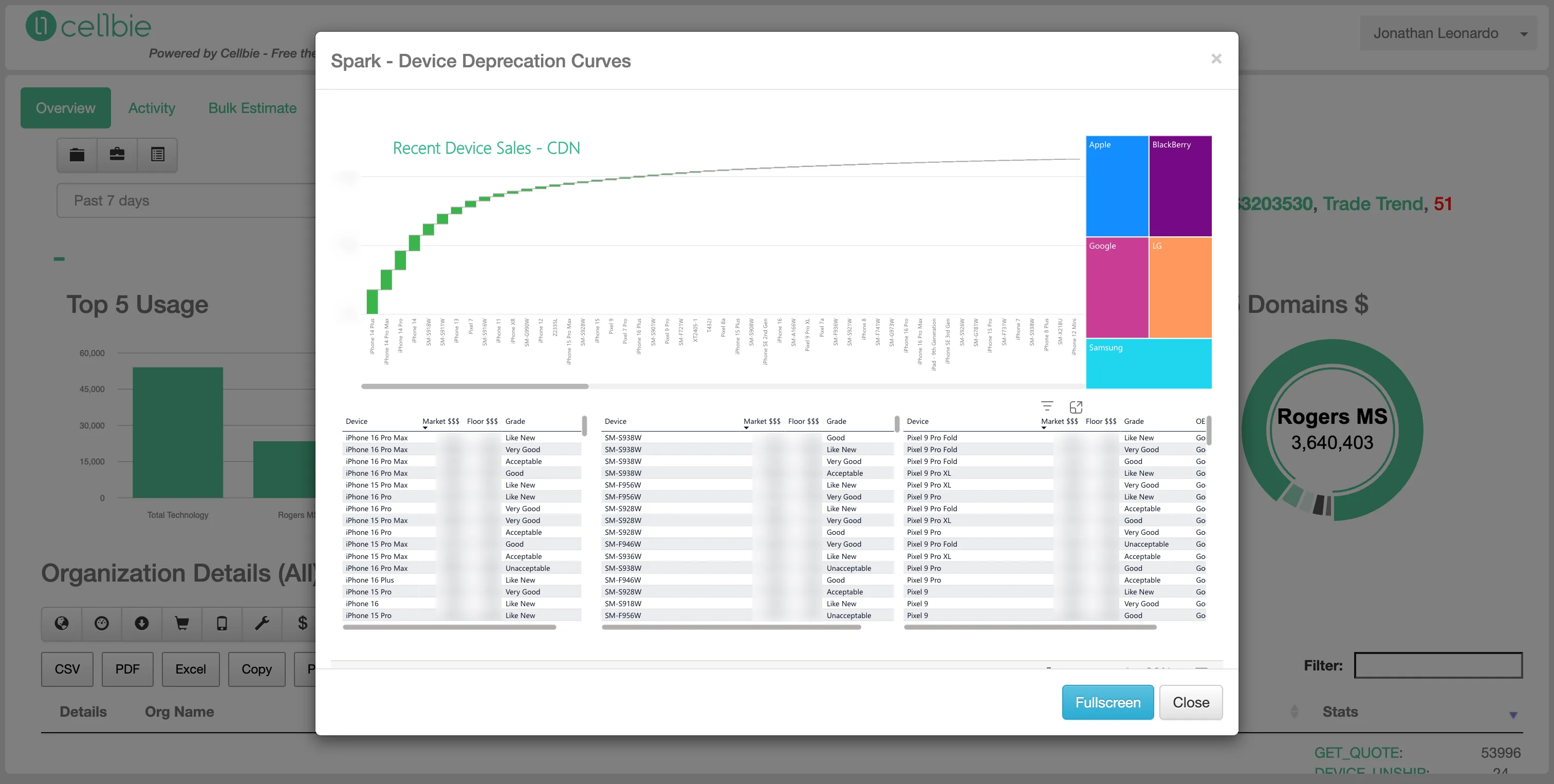Click the briefcase icon in the dashboard toolbar
Image resolution: width=1554 pixels, height=784 pixels.
(117, 155)
